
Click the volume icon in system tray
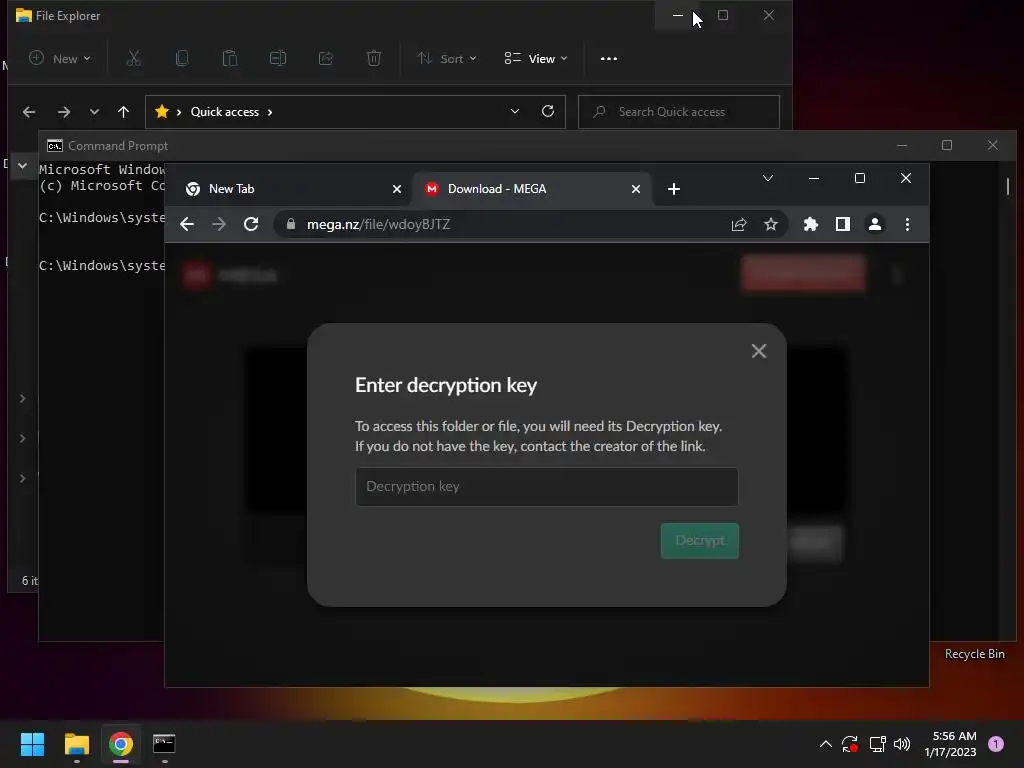click(902, 744)
